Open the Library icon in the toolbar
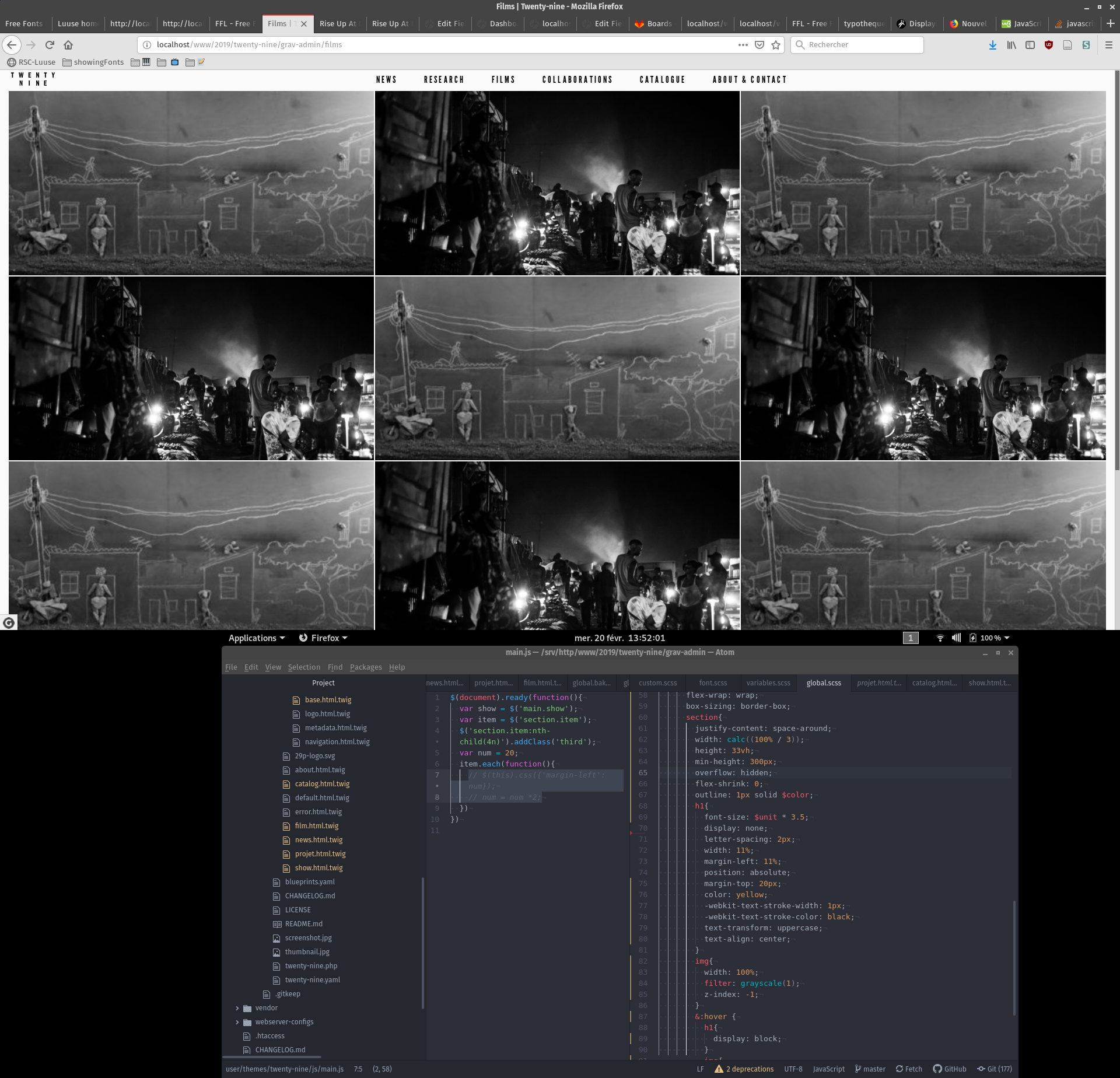 (x=1011, y=45)
